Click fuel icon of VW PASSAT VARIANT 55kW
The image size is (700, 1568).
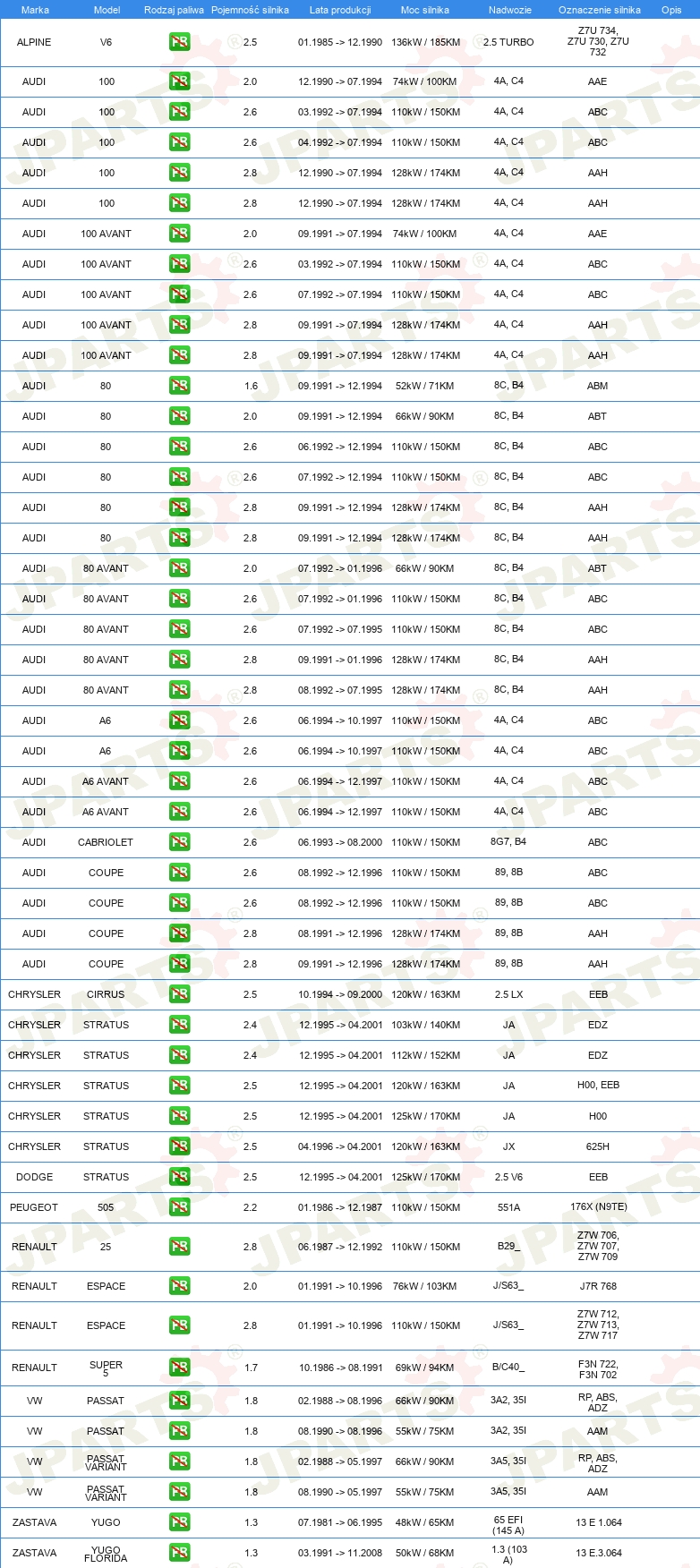(x=180, y=1492)
